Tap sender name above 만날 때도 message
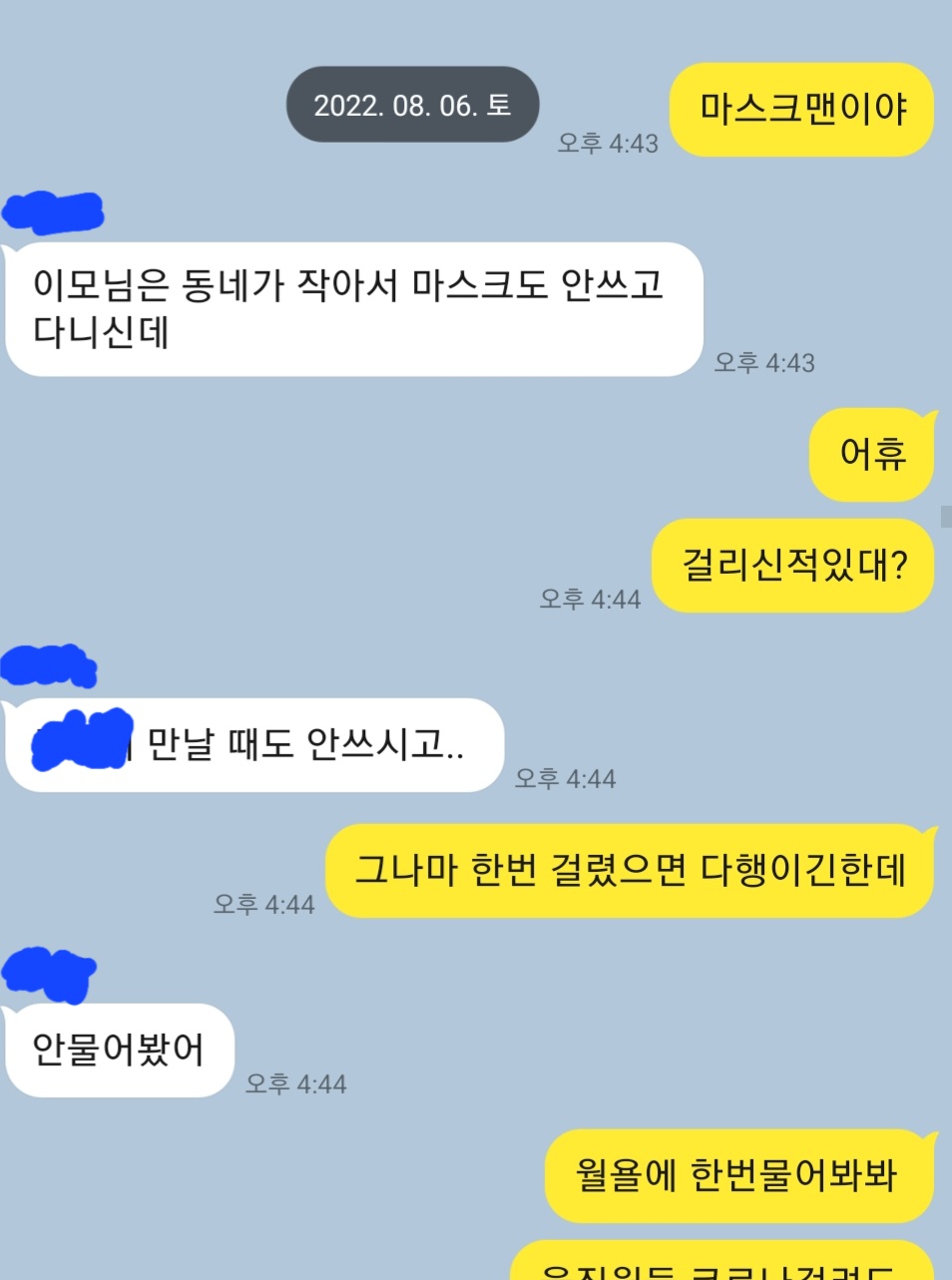 coord(48,666)
